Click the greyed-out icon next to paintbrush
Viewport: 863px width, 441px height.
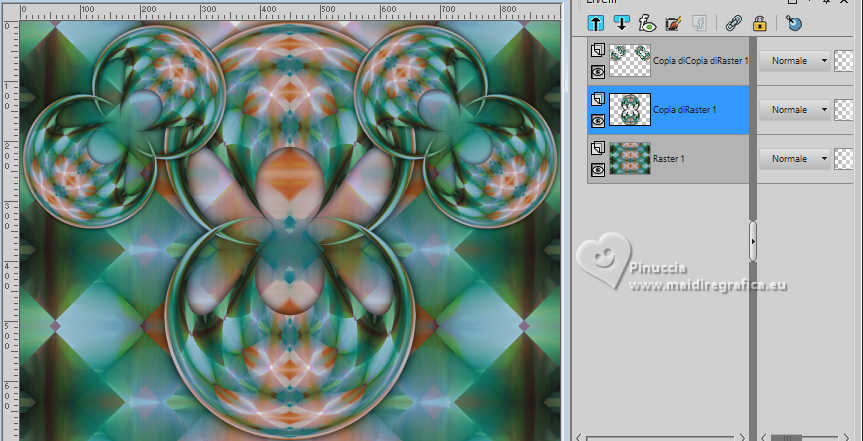699,23
